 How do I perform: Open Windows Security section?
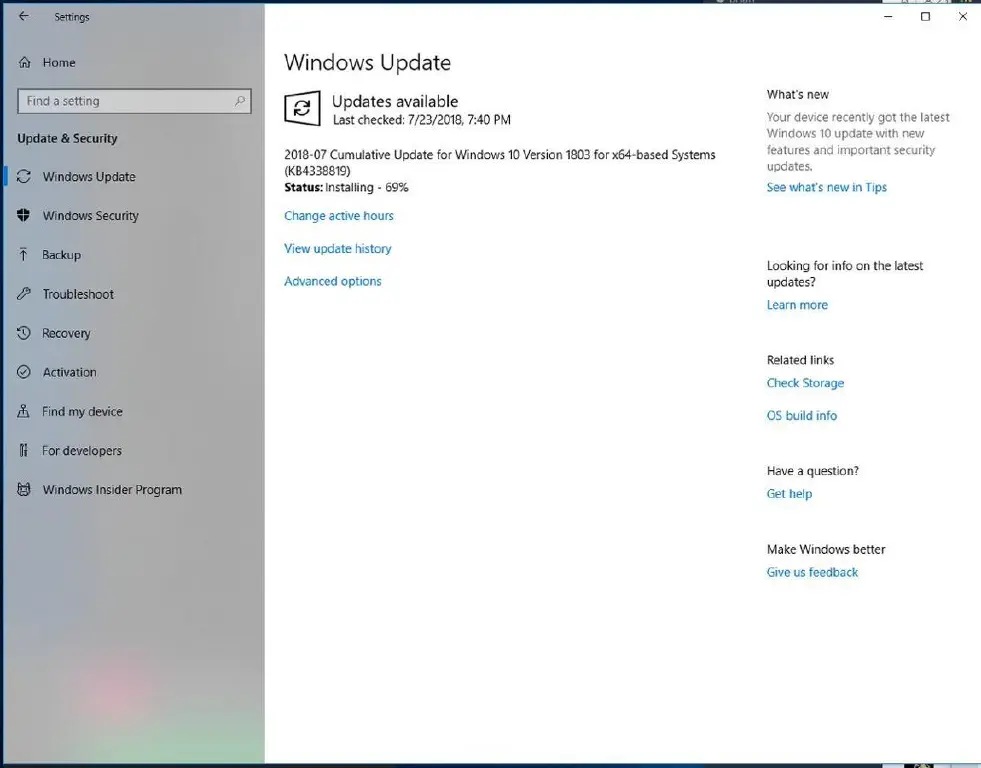tap(91, 215)
